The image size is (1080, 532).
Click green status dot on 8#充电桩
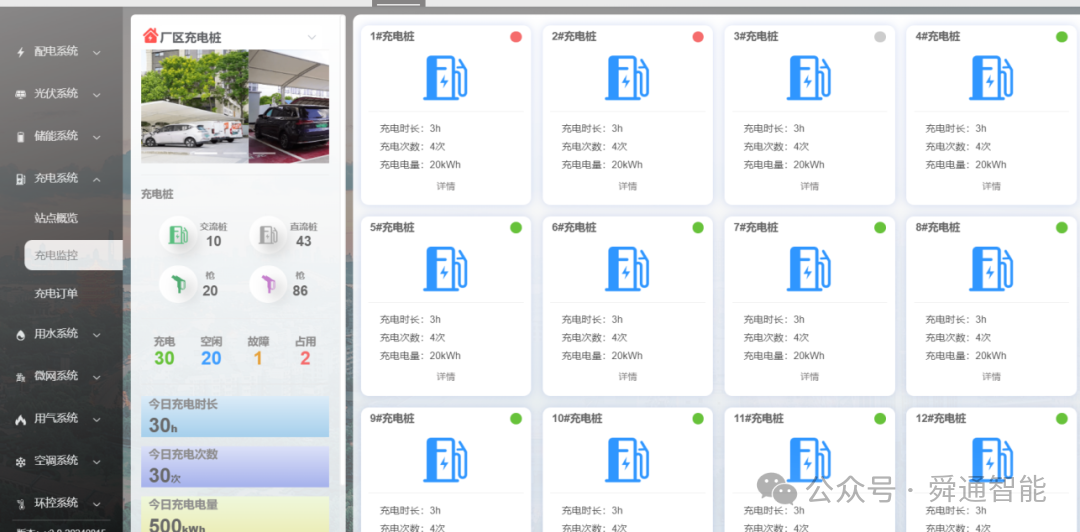1061,227
